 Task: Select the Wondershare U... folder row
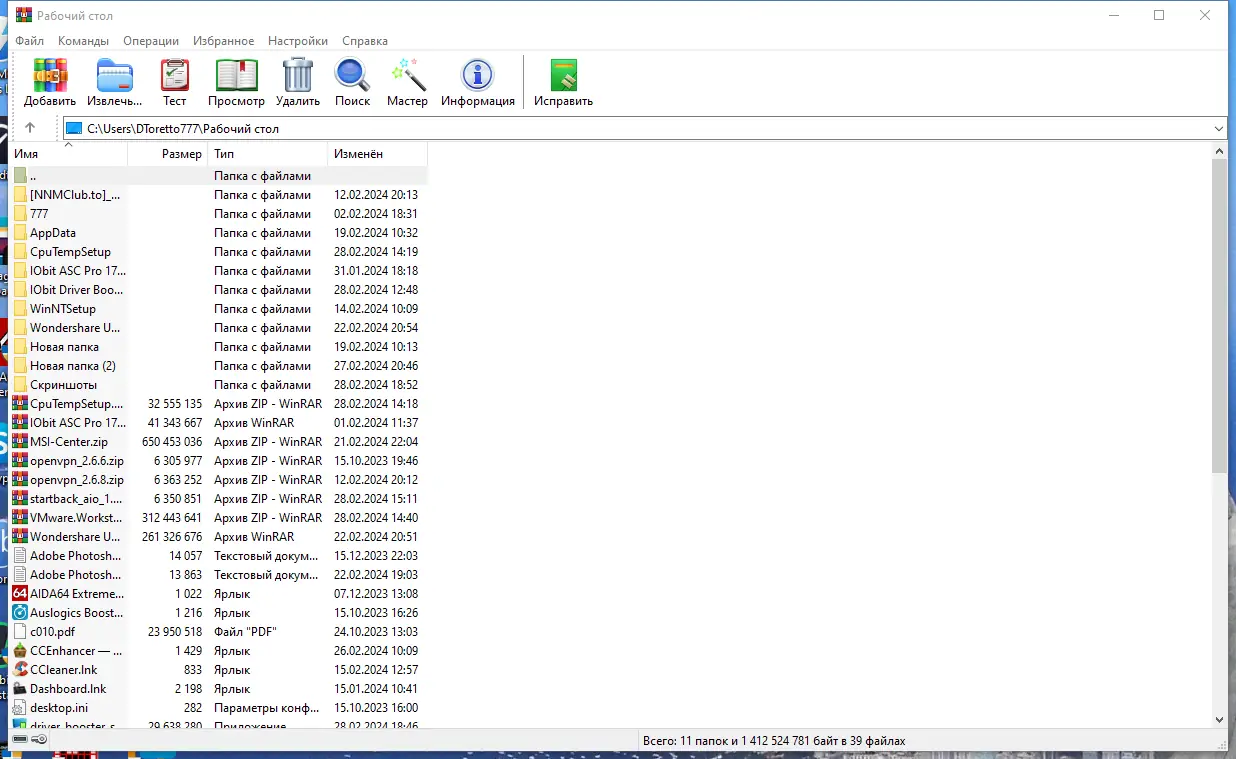tap(219, 327)
